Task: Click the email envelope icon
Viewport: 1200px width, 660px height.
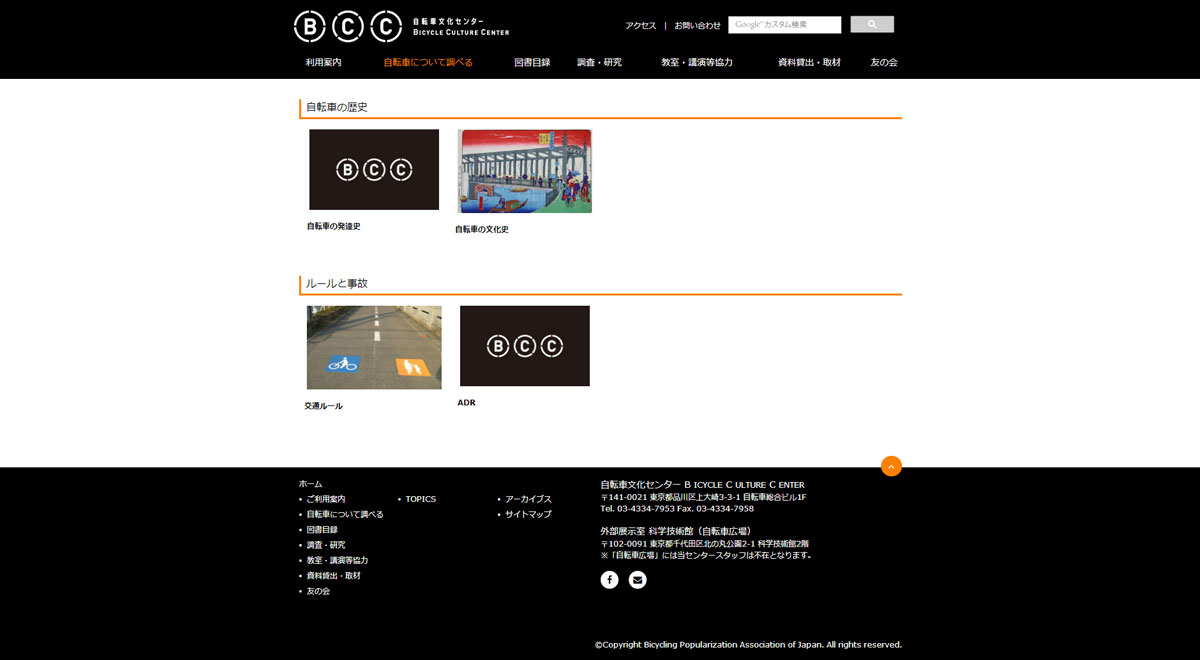Action: tap(637, 580)
